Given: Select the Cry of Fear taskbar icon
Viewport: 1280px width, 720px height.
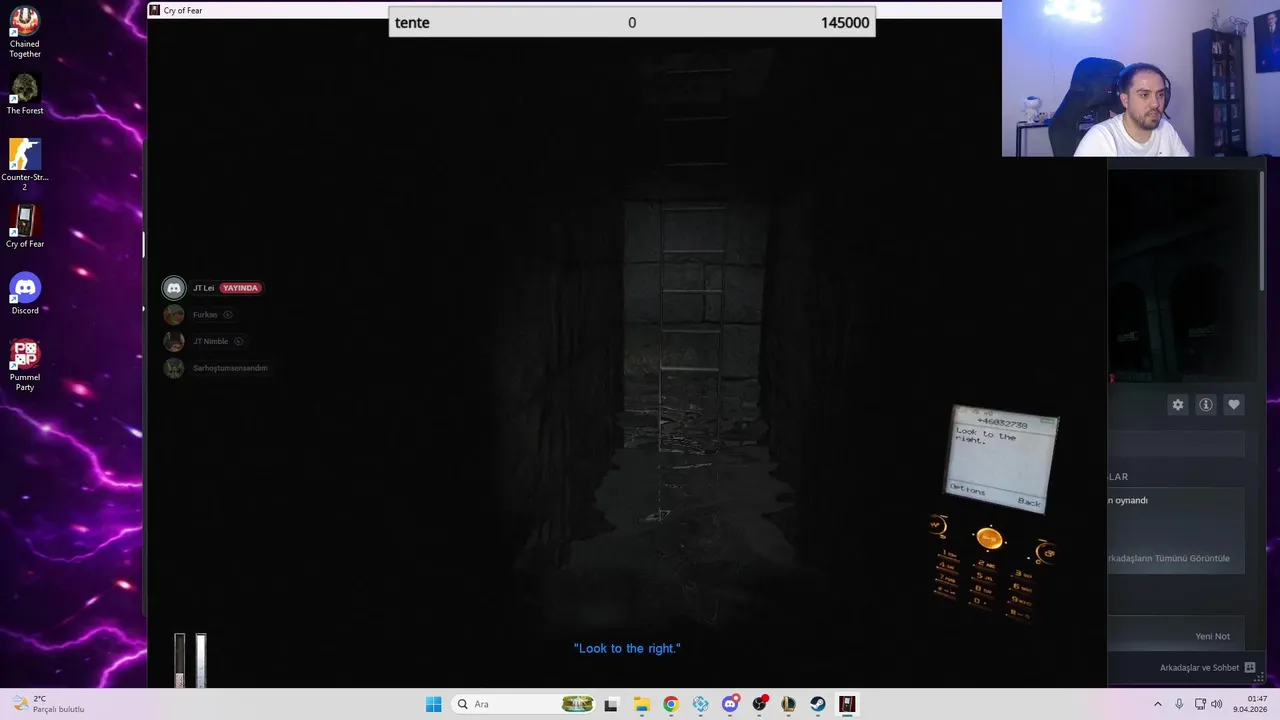Looking at the screenshot, I should [847, 704].
